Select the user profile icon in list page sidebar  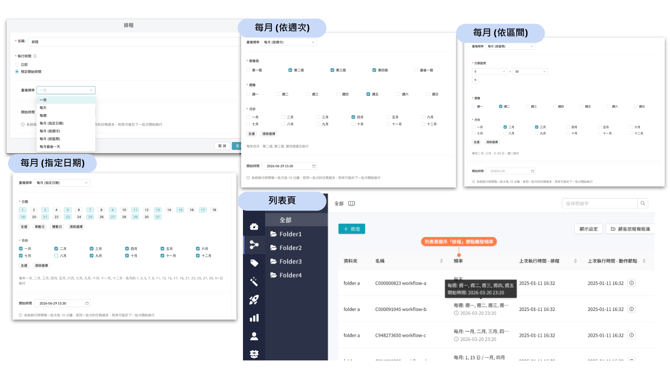pyautogui.click(x=254, y=336)
